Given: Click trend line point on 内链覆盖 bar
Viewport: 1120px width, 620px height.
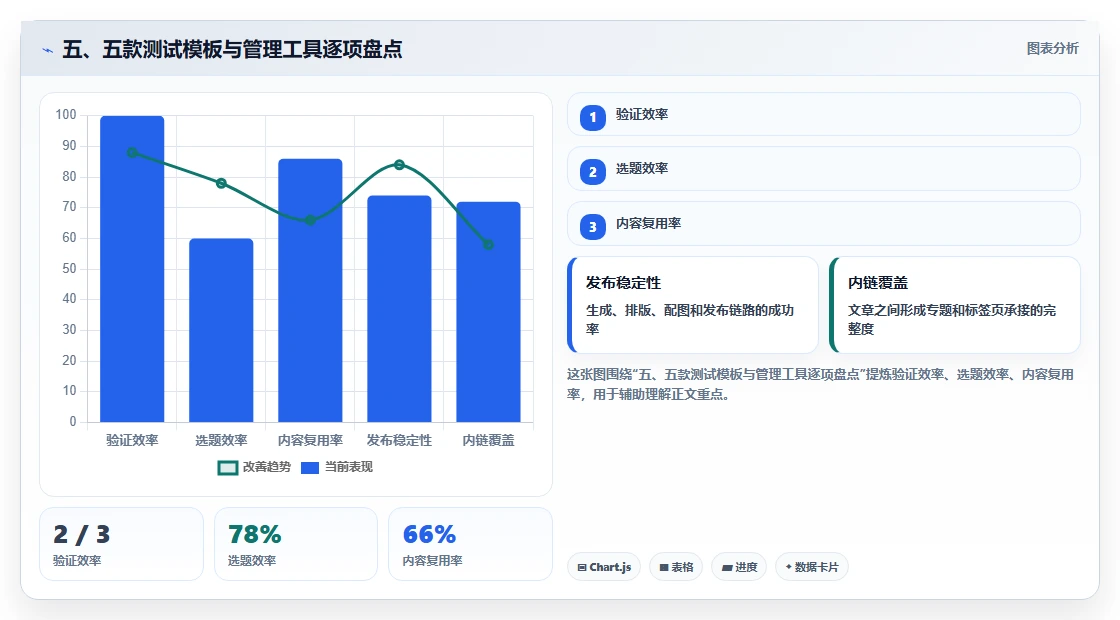Looking at the screenshot, I should point(489,244).
